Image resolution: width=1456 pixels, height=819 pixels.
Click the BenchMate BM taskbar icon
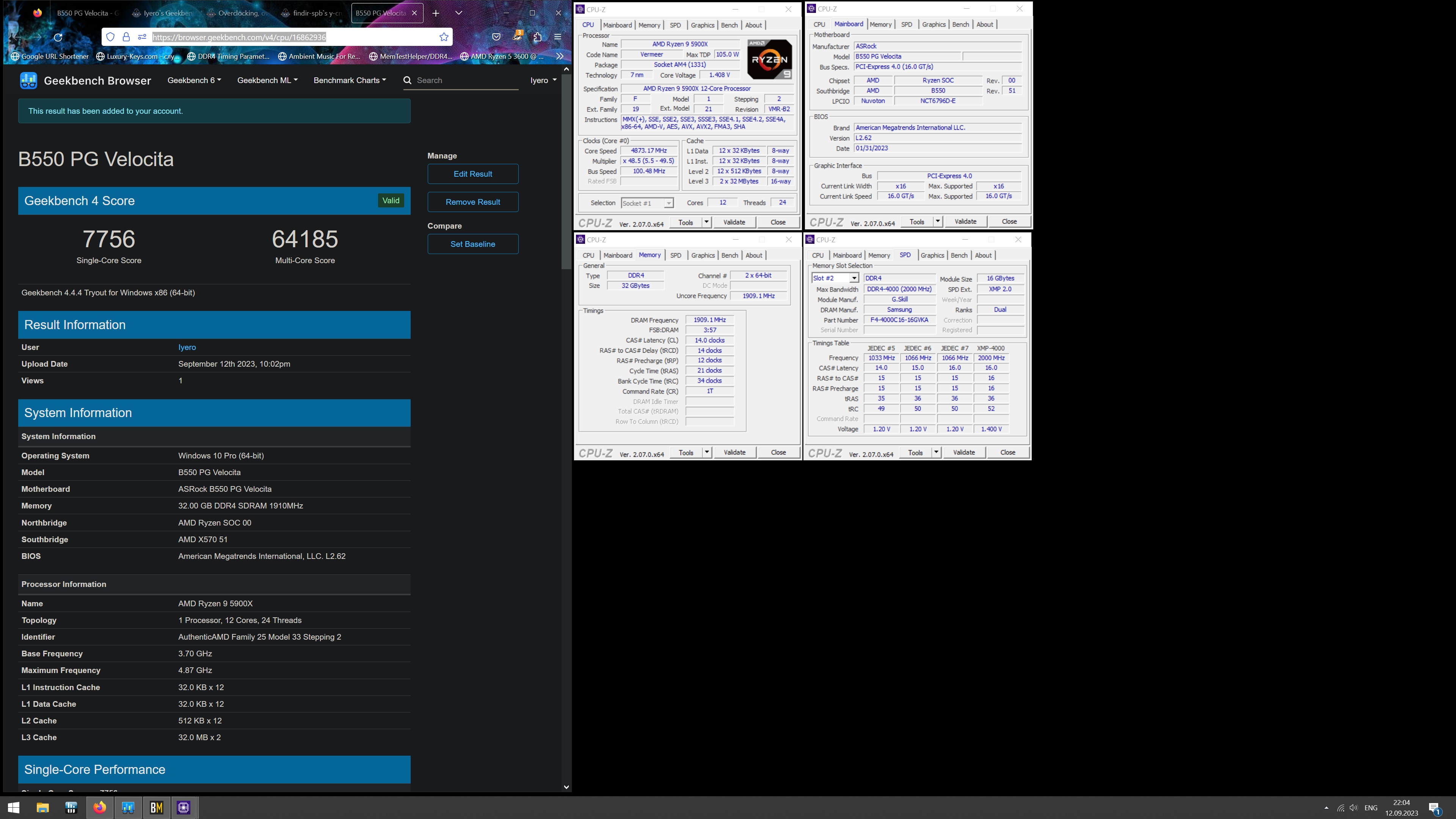[x=156, y=808]
